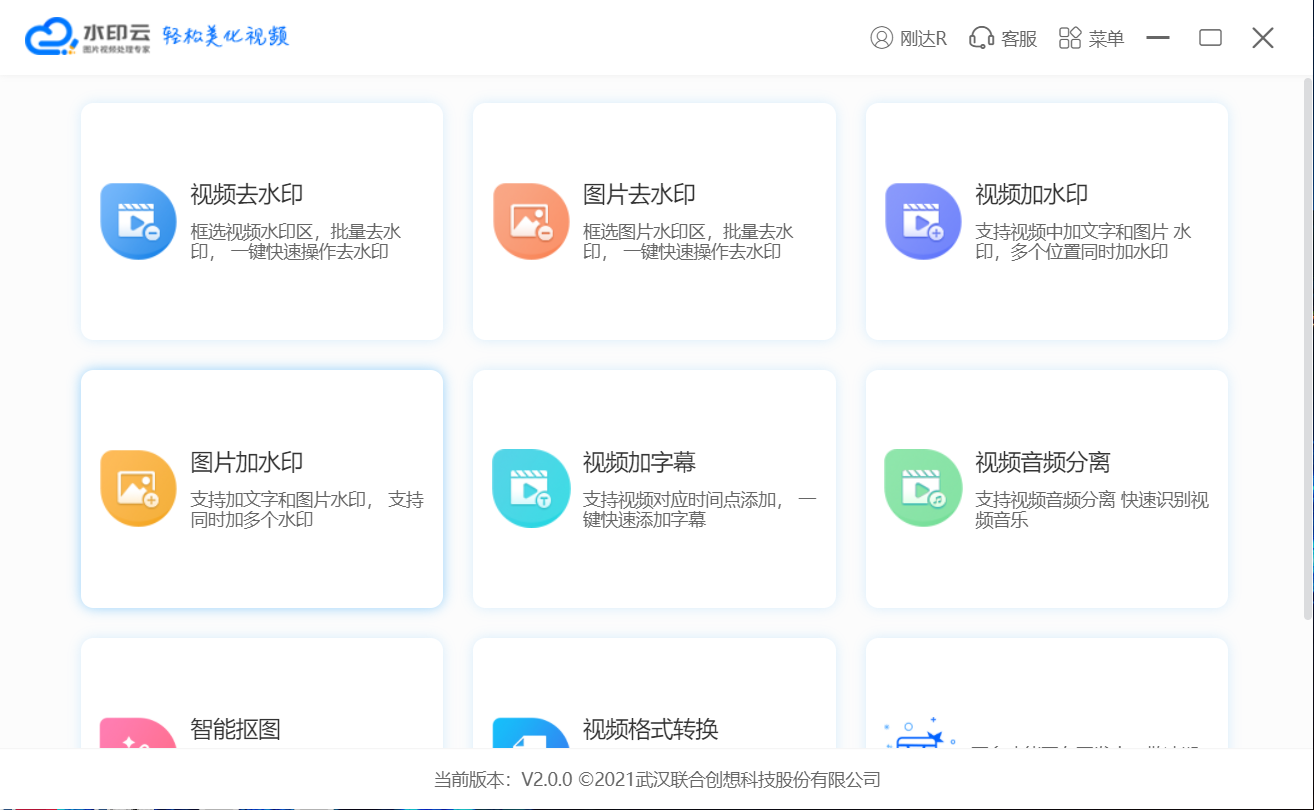Click the pink 智能抠图 icon
The width and height of the screenshot is (1314, 810).
pos(138,733)
